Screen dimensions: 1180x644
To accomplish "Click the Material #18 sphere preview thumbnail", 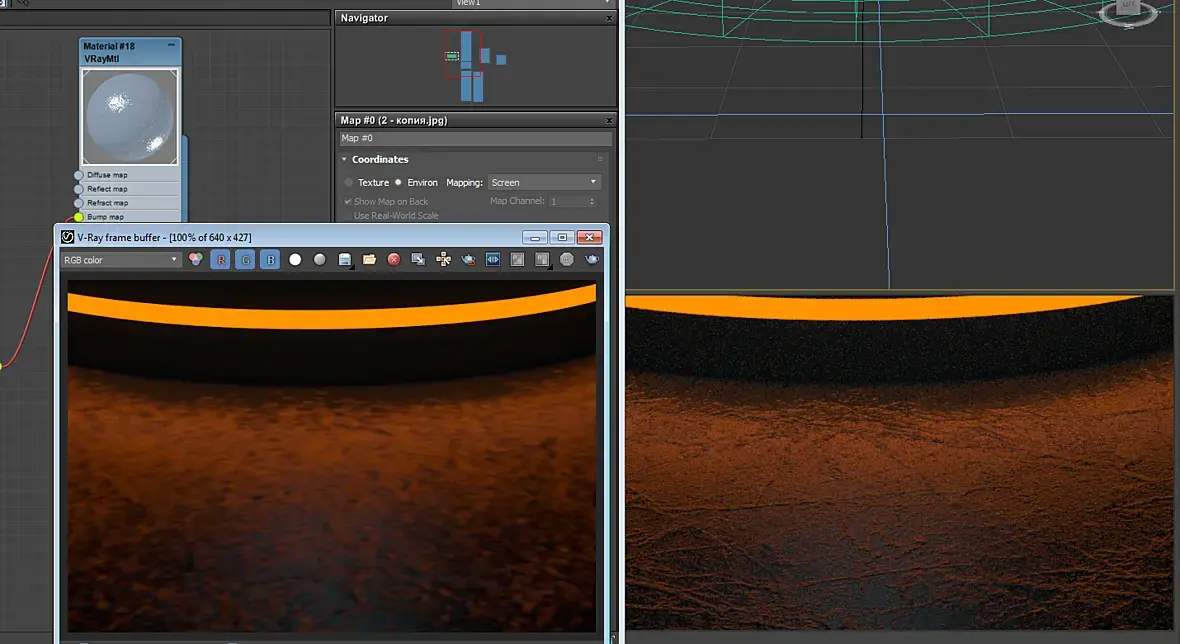I will tap(130, 117).
